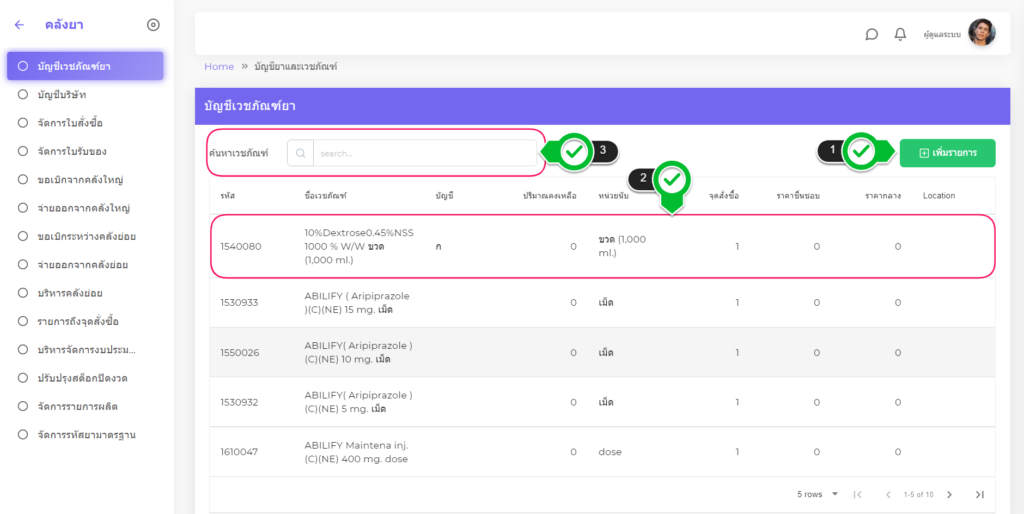Jump to first page of table
The height and width of the screenshot is (514, 1024).
(857, 494)
